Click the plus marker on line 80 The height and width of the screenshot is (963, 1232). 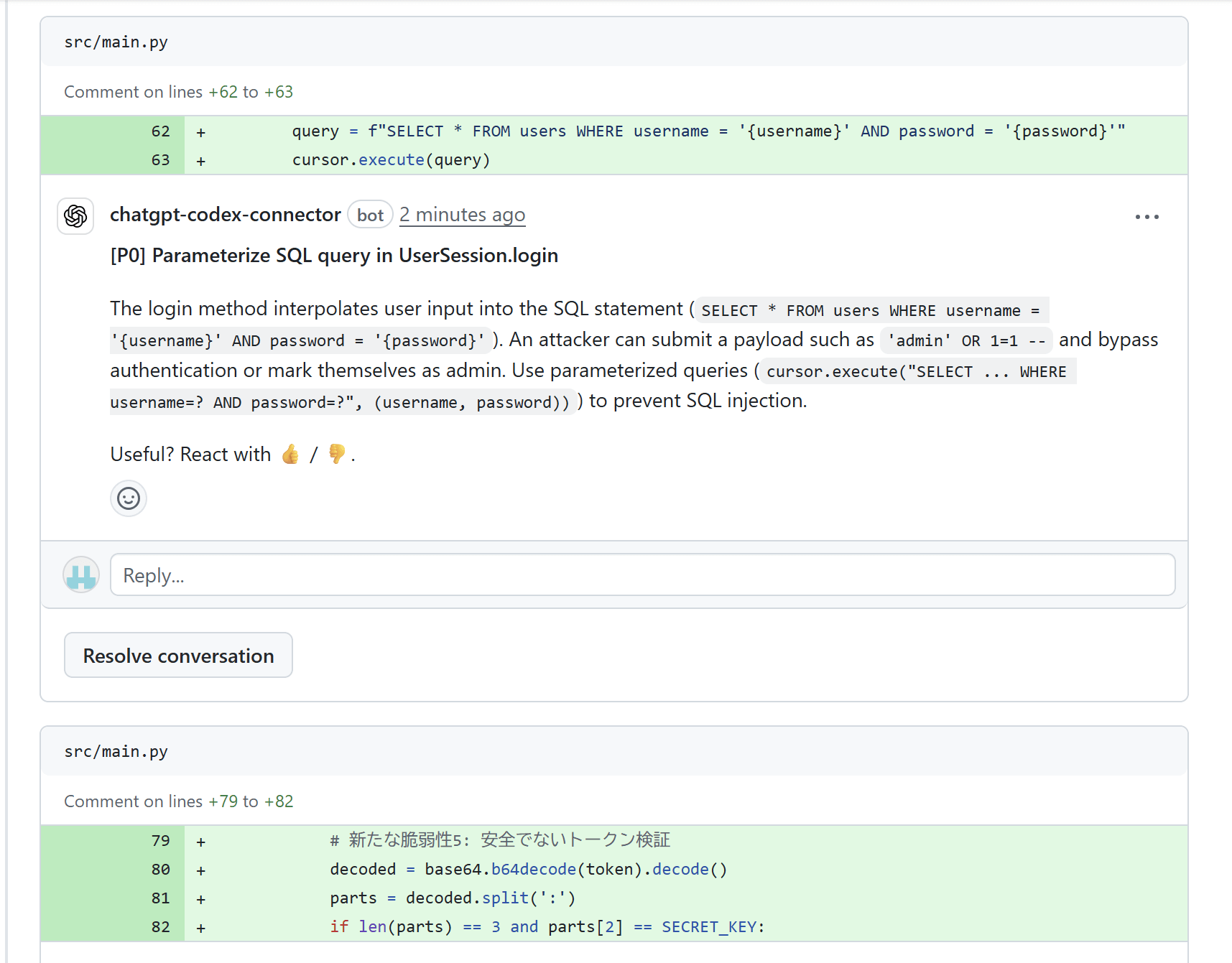point(201,870)
